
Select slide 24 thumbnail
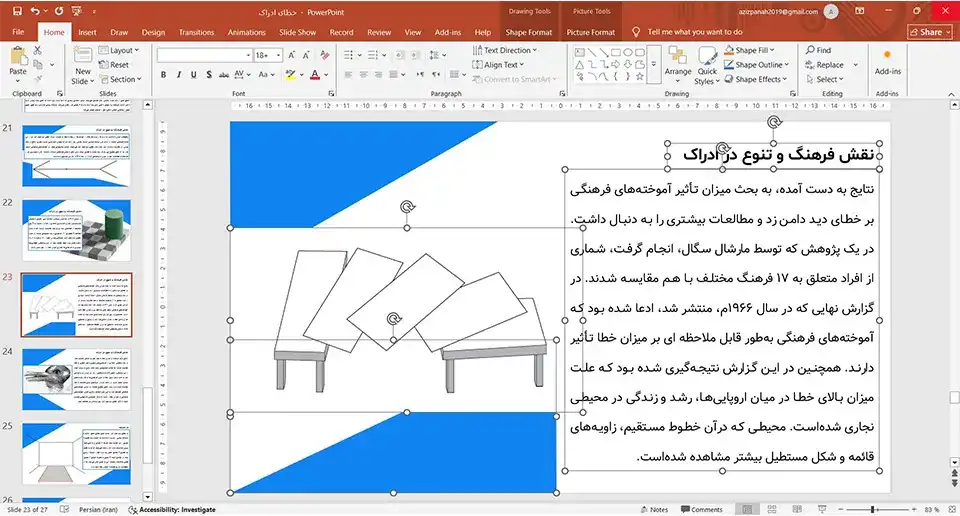tap(77, 380)
